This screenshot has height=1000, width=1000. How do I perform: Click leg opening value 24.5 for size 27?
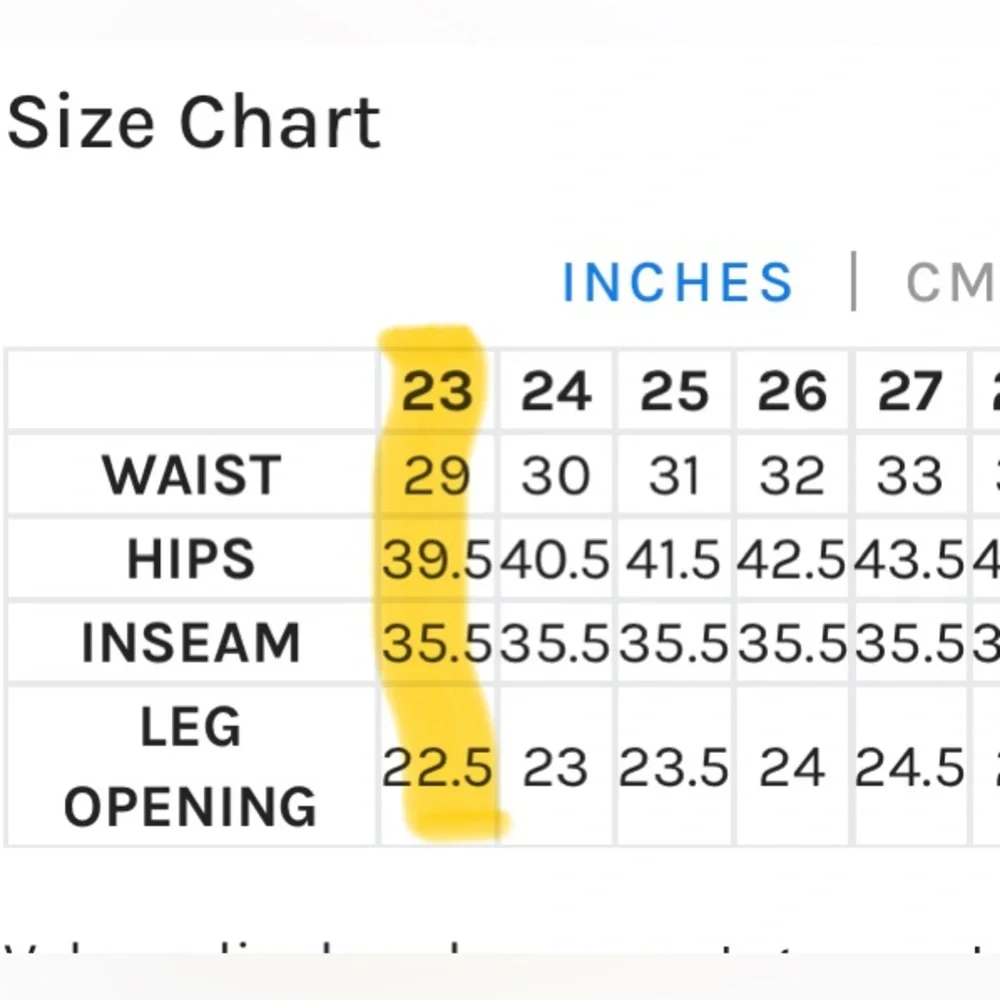pyautogui.click(x=910, y=768)
